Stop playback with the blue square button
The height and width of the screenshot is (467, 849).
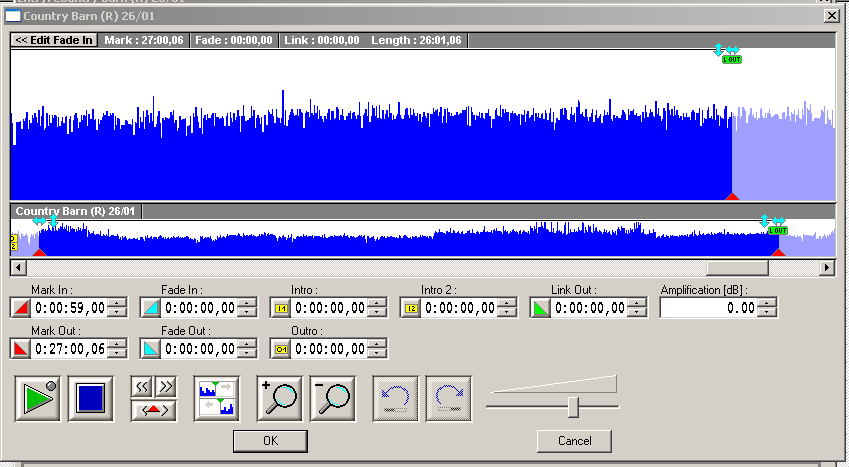[x=90, y=399]
